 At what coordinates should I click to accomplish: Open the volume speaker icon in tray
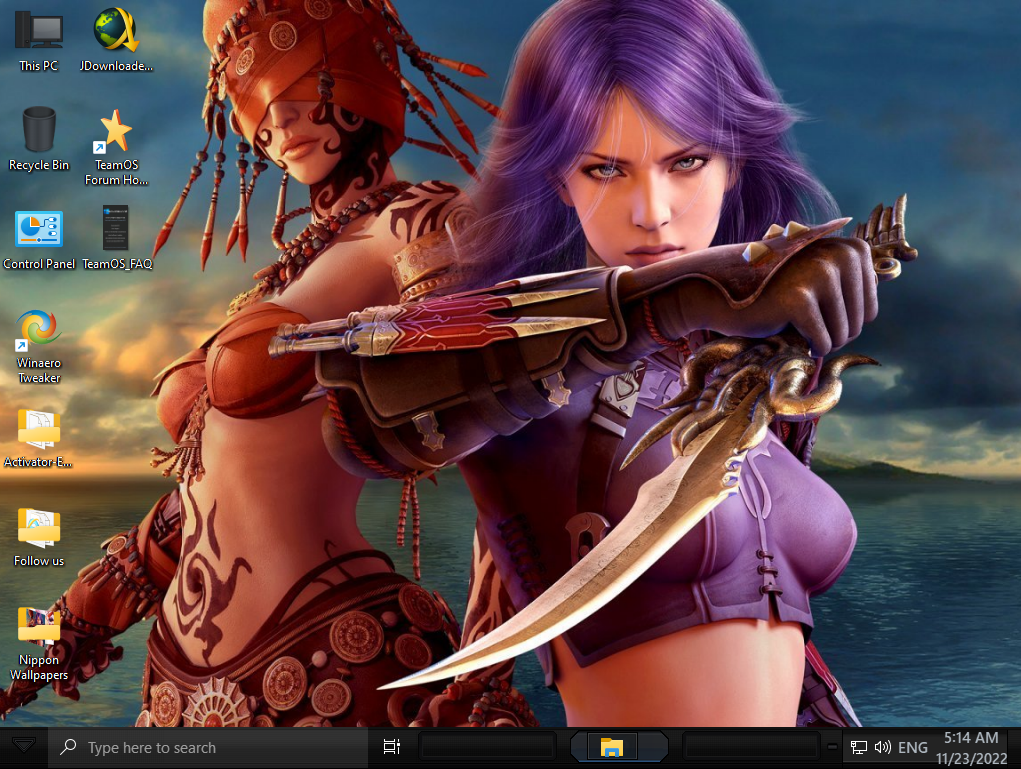click(882, 748)
